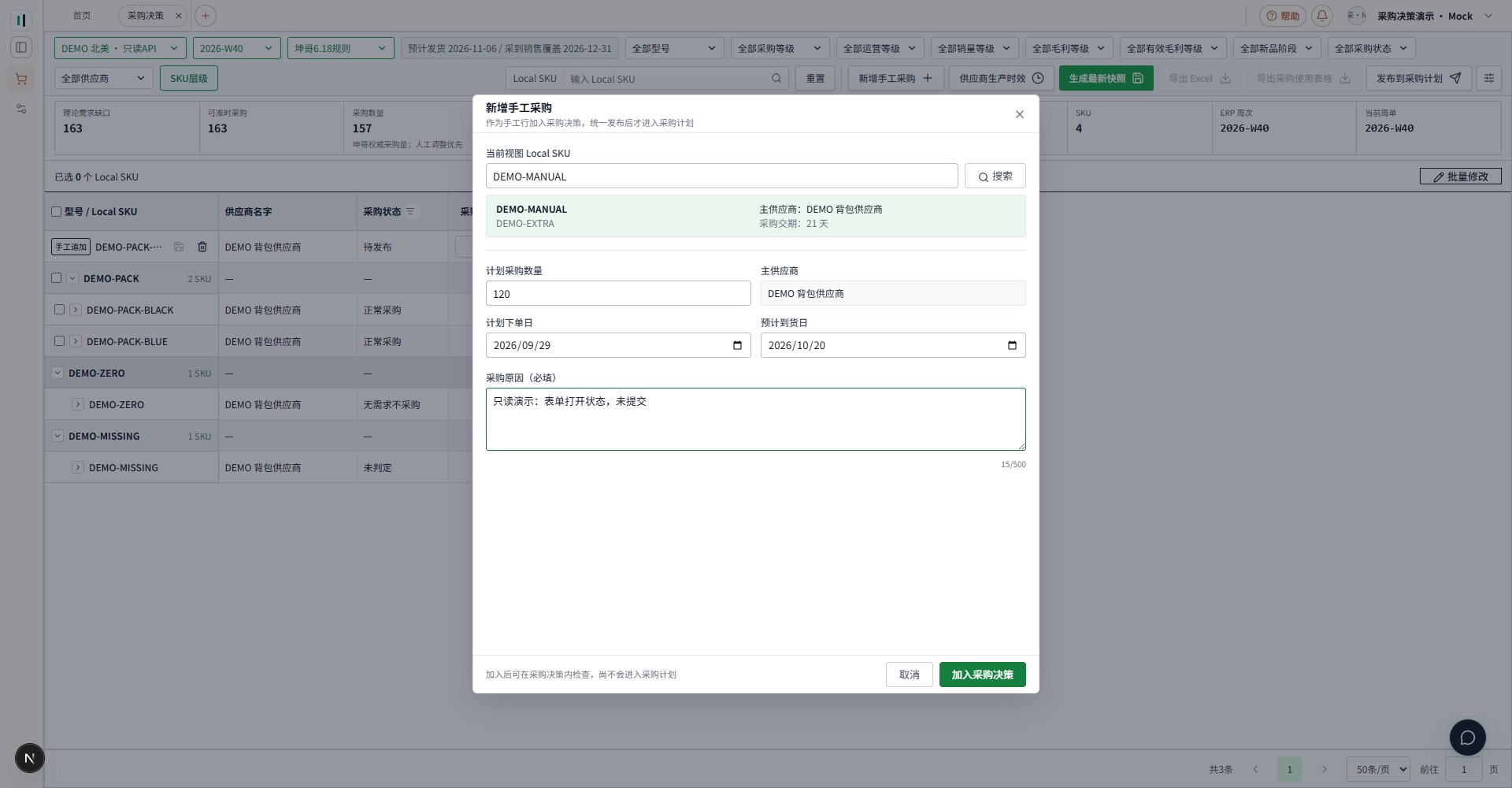
Task: Click the round N logo icon
Action: (x=29, y=758)
